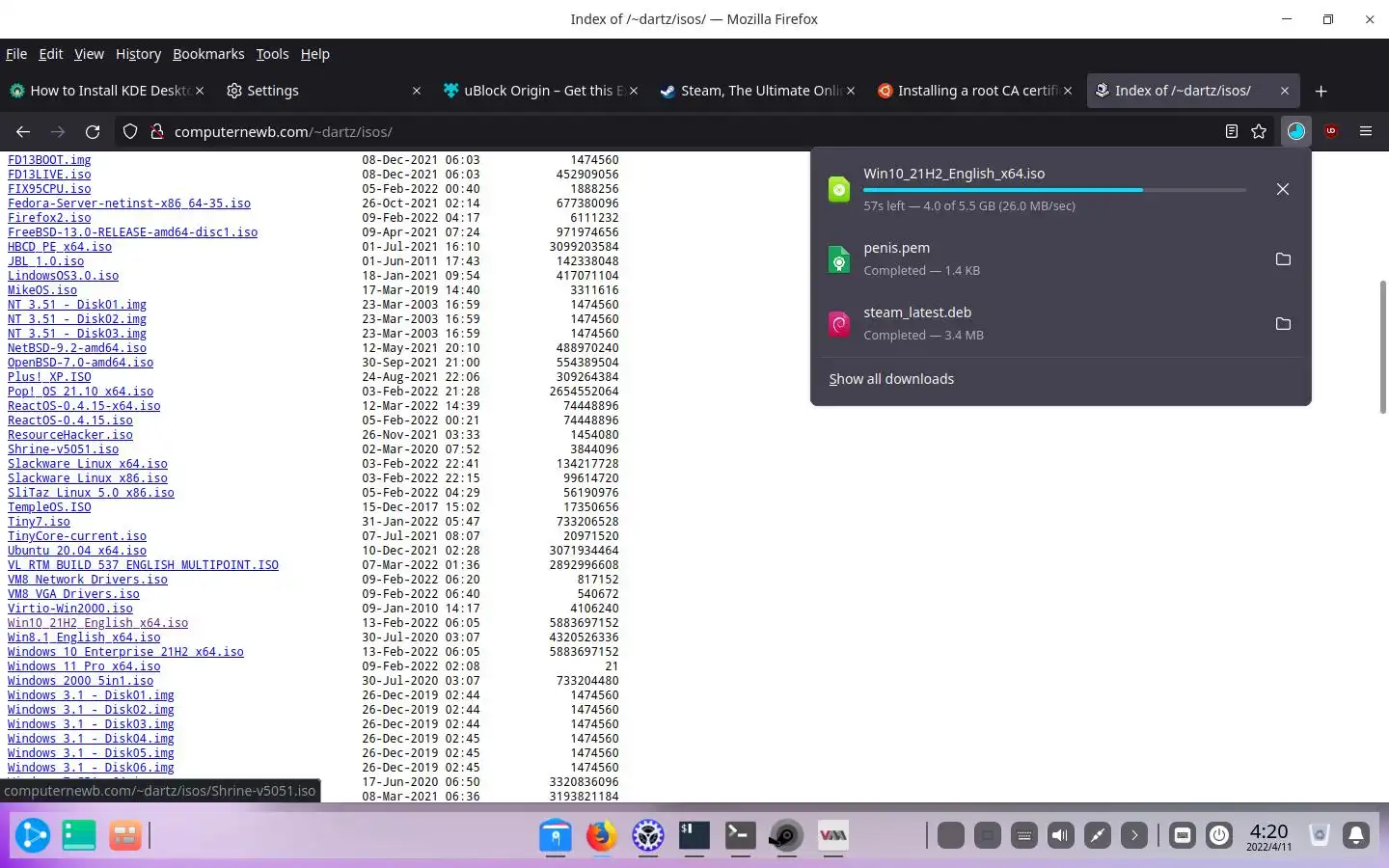Open the Bookmarks menu

(208, 54)
